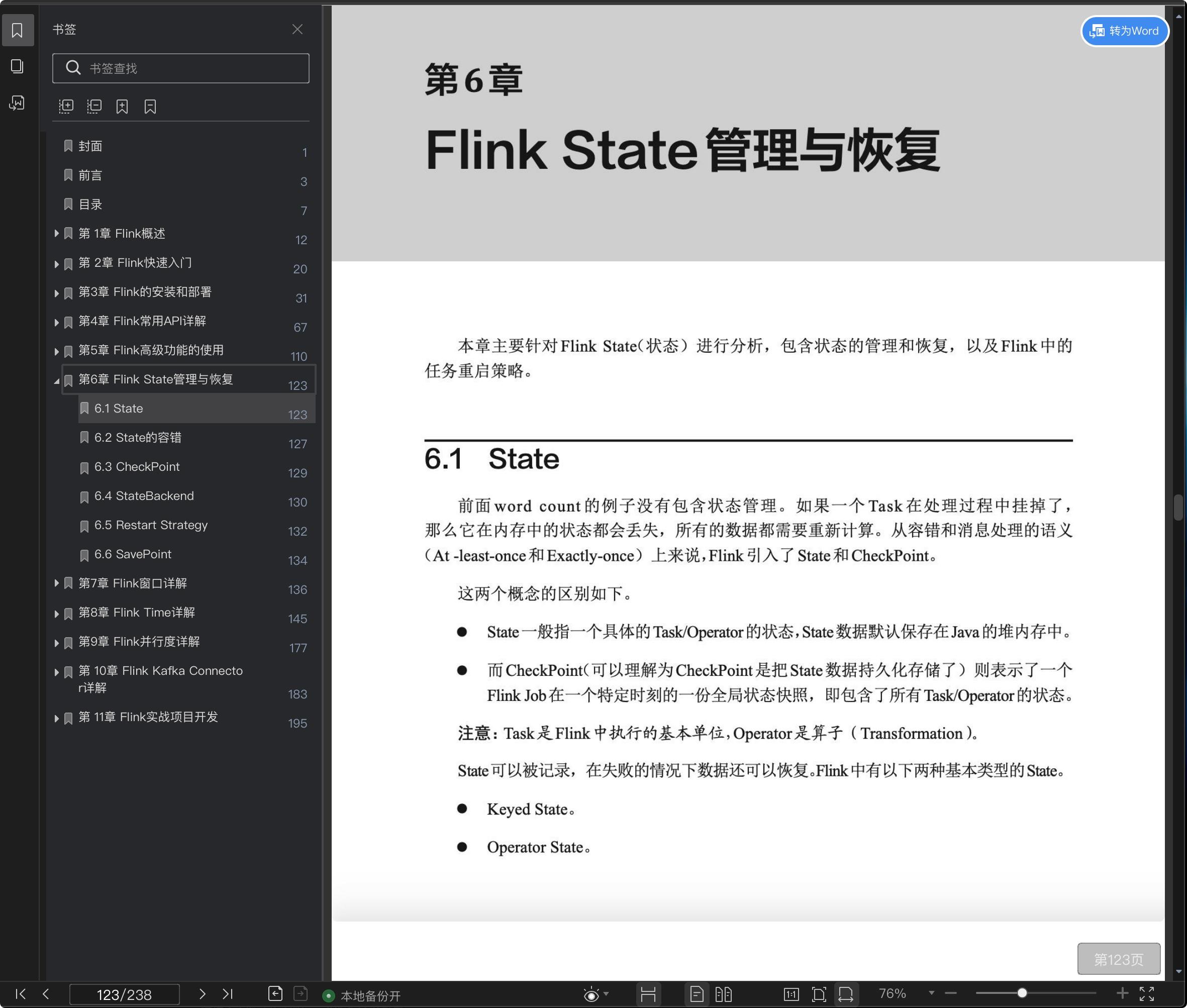Expand 第11章 Flink实战项目开发 chapter

57,718
